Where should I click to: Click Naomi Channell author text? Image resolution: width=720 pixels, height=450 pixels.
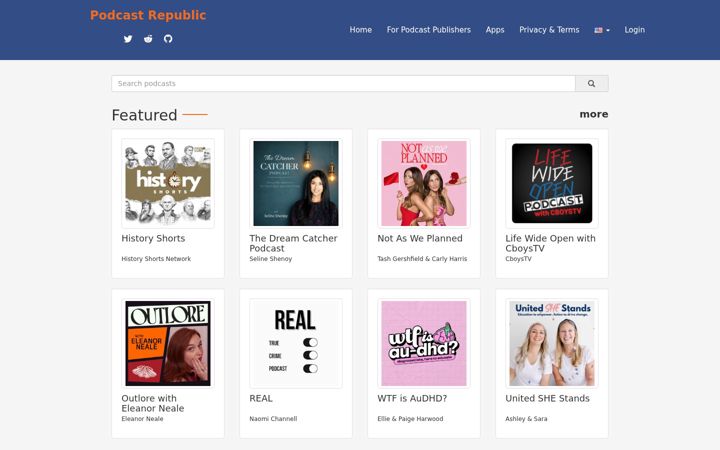pos(273,419)
